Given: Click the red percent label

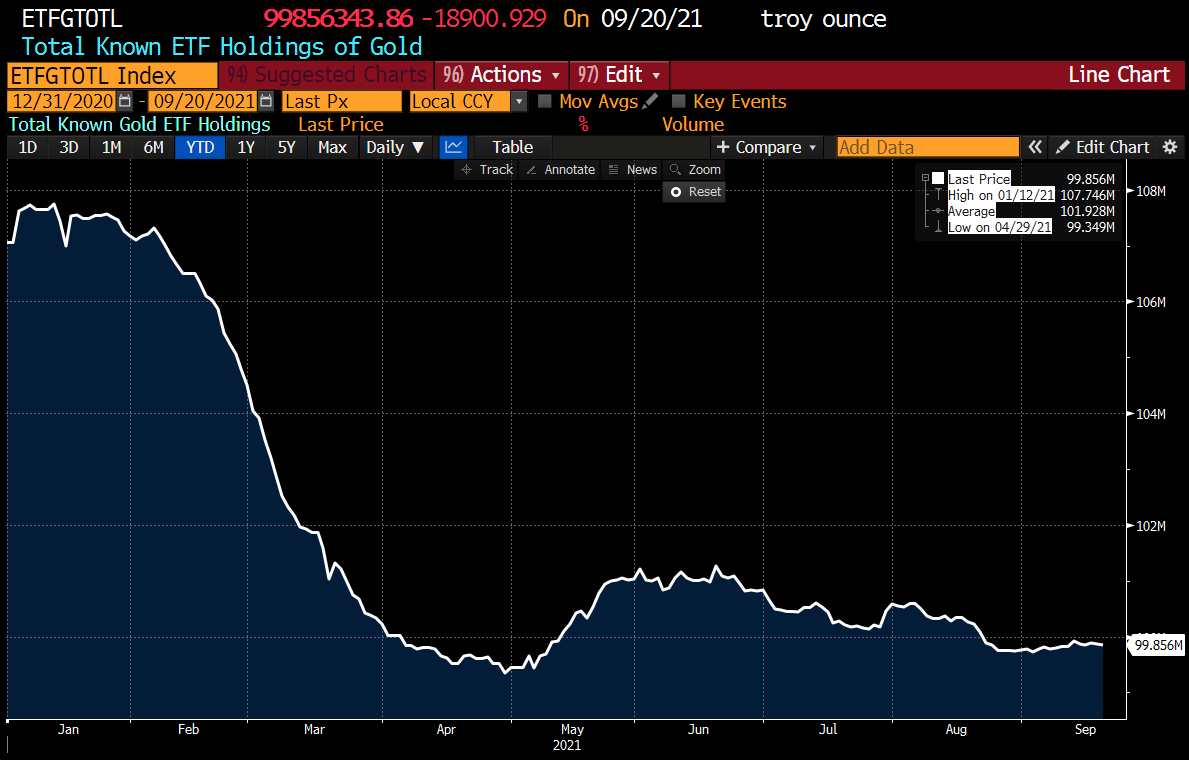Looking at the screenshot, I should tap(583, 124).
